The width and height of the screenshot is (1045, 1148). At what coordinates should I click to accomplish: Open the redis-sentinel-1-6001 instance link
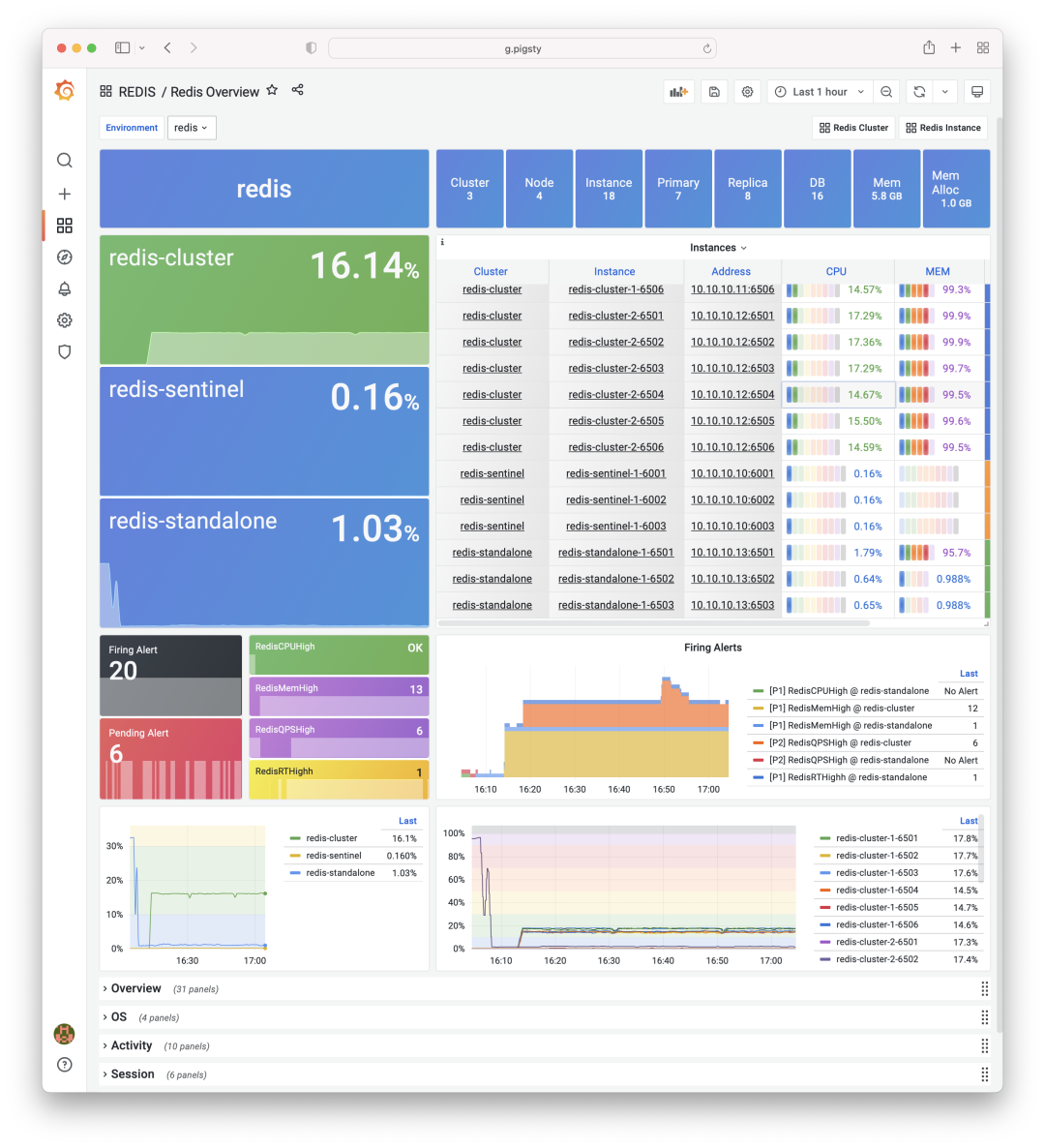[614, 473]
